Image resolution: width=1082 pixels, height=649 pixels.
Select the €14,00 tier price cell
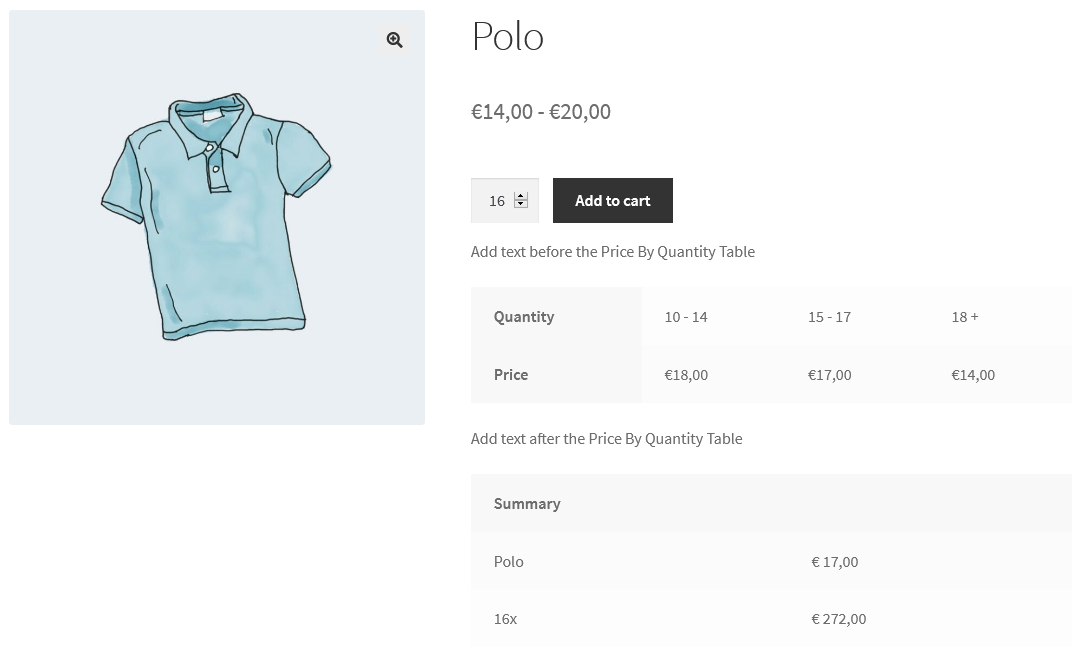[x=973, y=375]
